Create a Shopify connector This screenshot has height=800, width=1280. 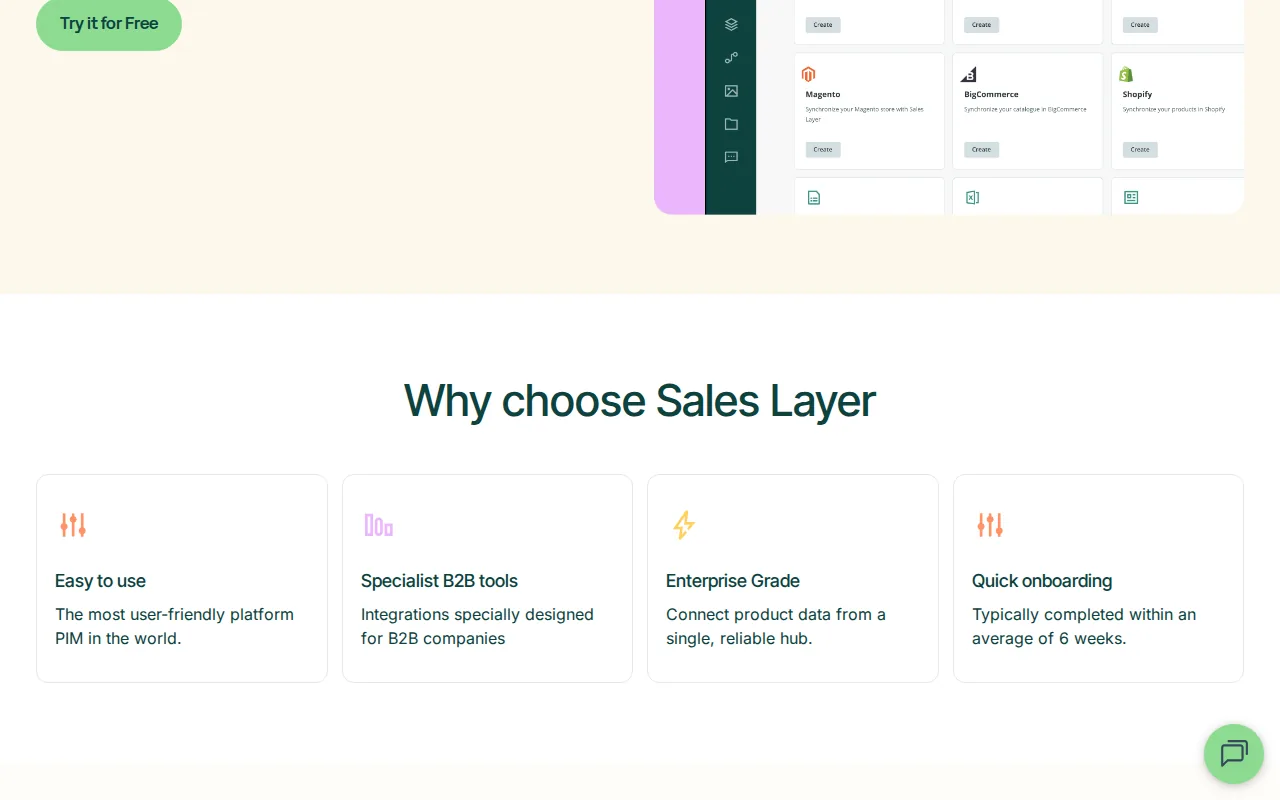click(1140, 150)
